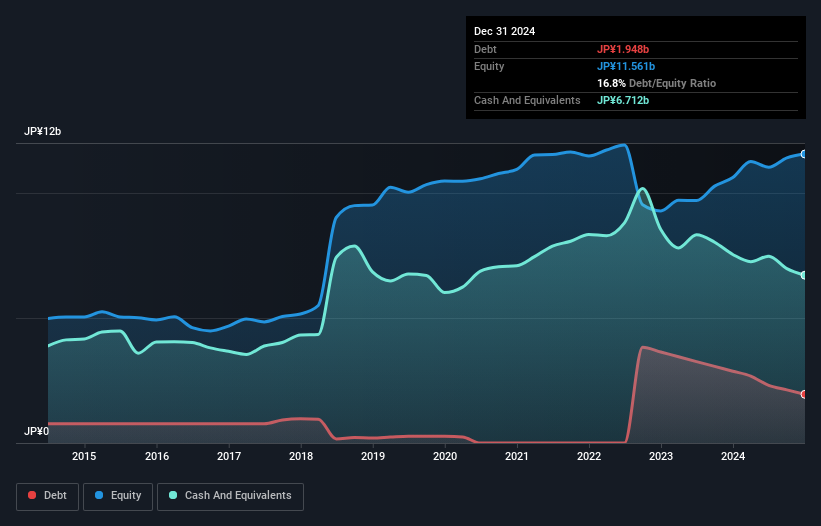
Task: Click the Debt row label in tooltip
Action: 485,49
